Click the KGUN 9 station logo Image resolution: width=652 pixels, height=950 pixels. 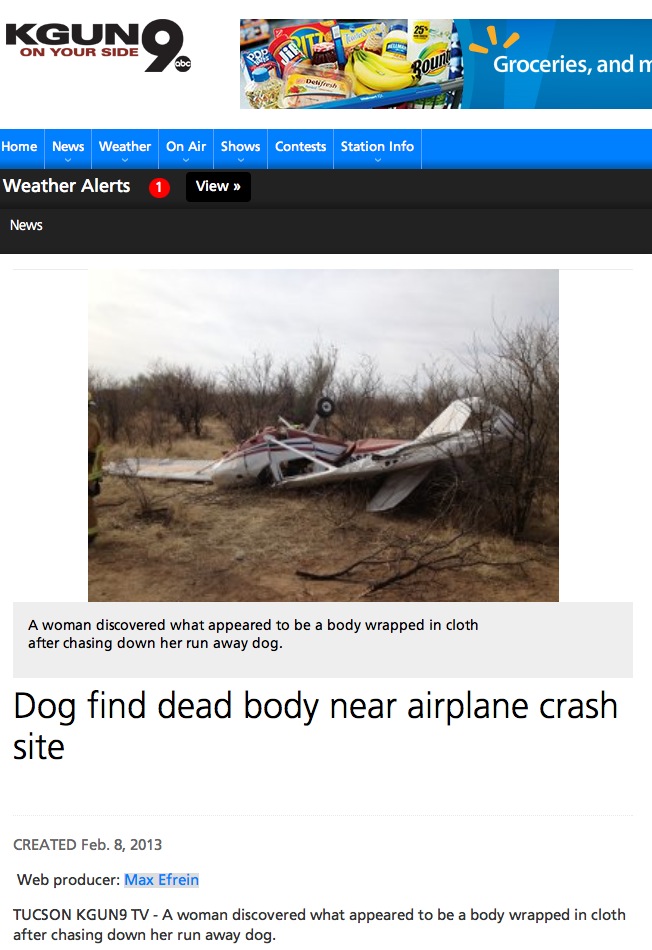98,46
